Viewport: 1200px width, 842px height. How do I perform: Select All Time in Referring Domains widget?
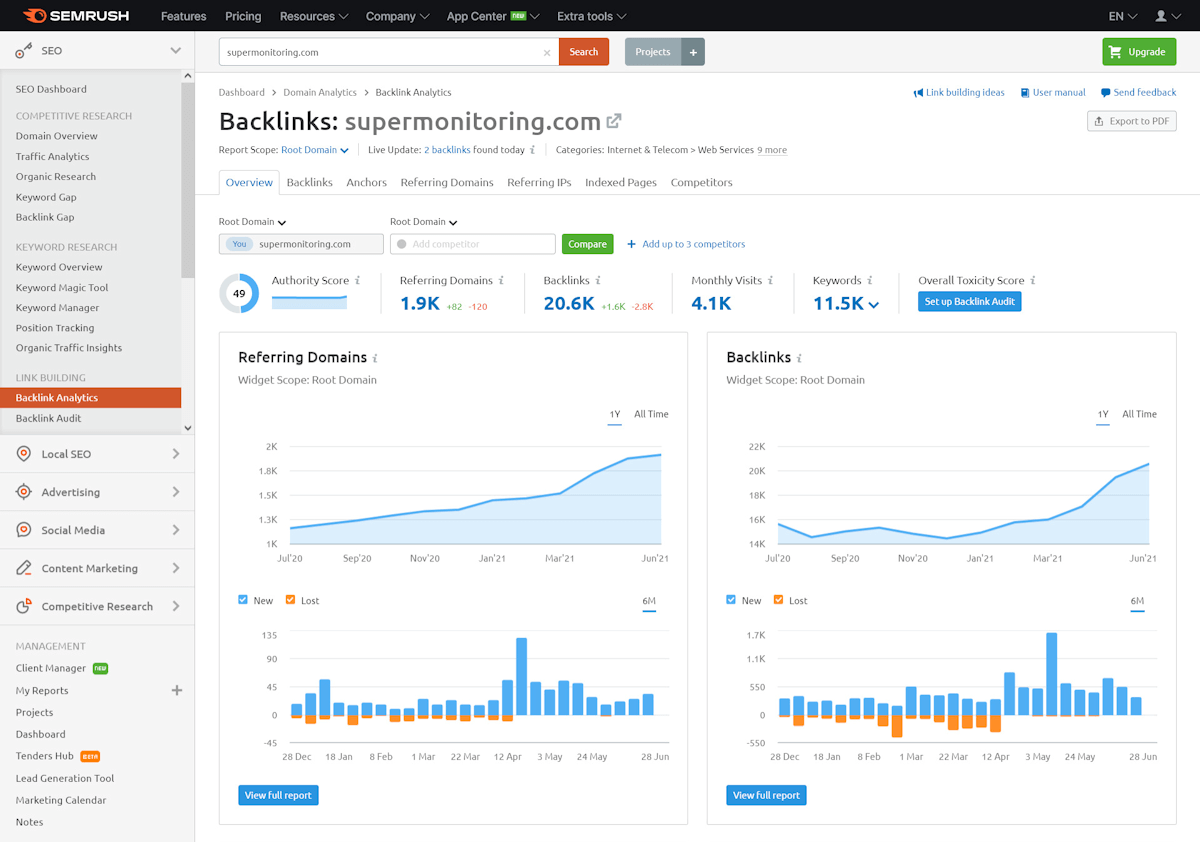click(651, 414)
